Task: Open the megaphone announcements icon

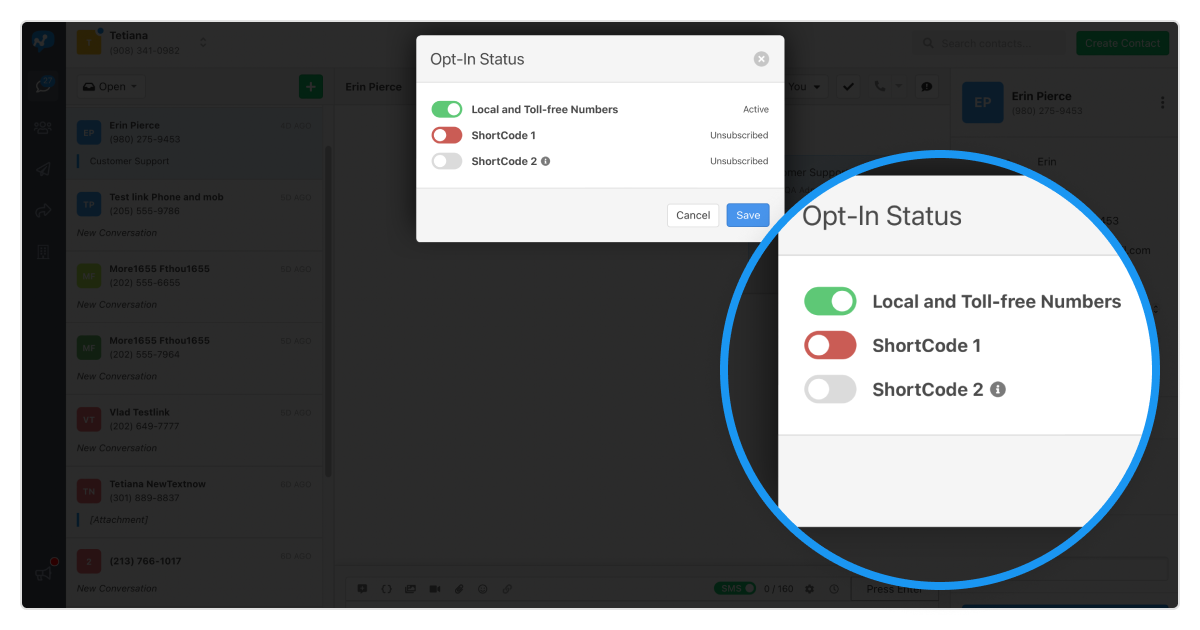Action: [x=44, y=573]
